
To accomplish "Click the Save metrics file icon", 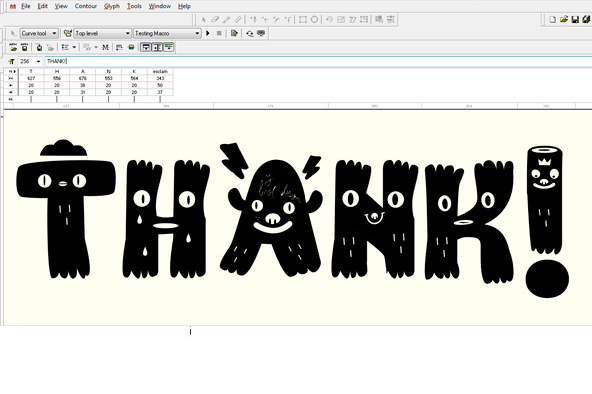I will coord(25,47).
